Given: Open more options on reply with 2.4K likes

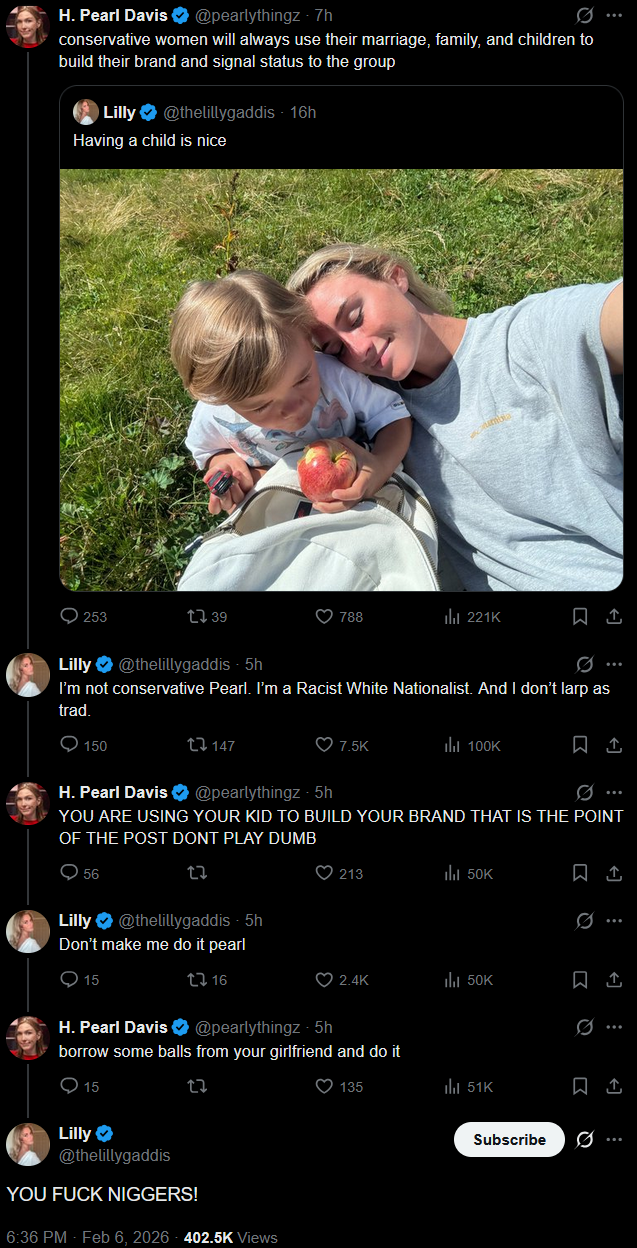Looking at the screenshot, I should point(614,920).
